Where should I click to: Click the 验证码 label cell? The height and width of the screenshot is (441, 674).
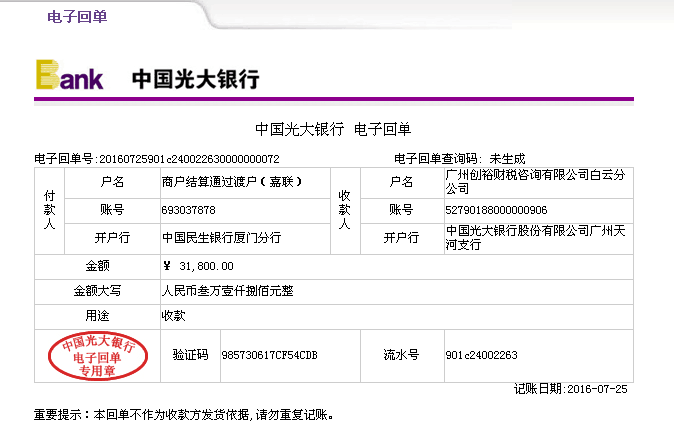(x=190, y=355)
